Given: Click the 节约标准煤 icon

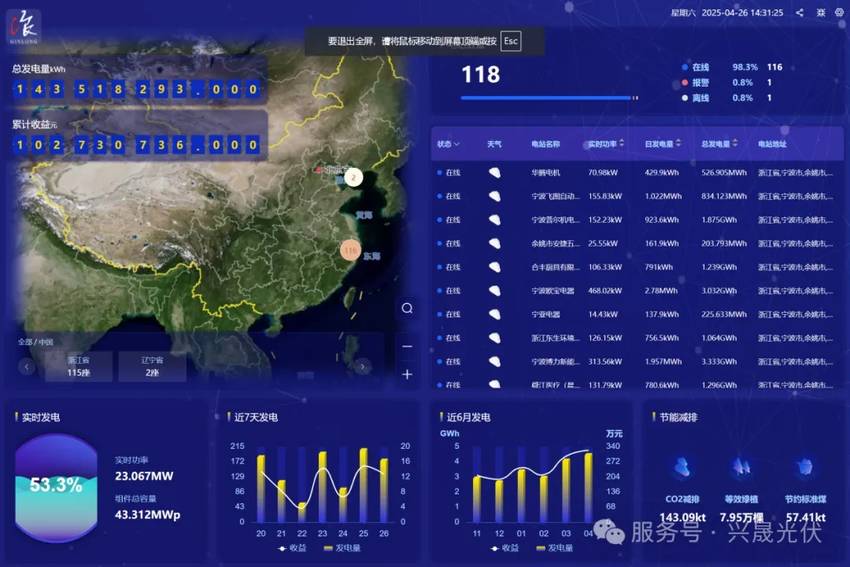Looking at the screenshot, I should click(x=804, y=467).
